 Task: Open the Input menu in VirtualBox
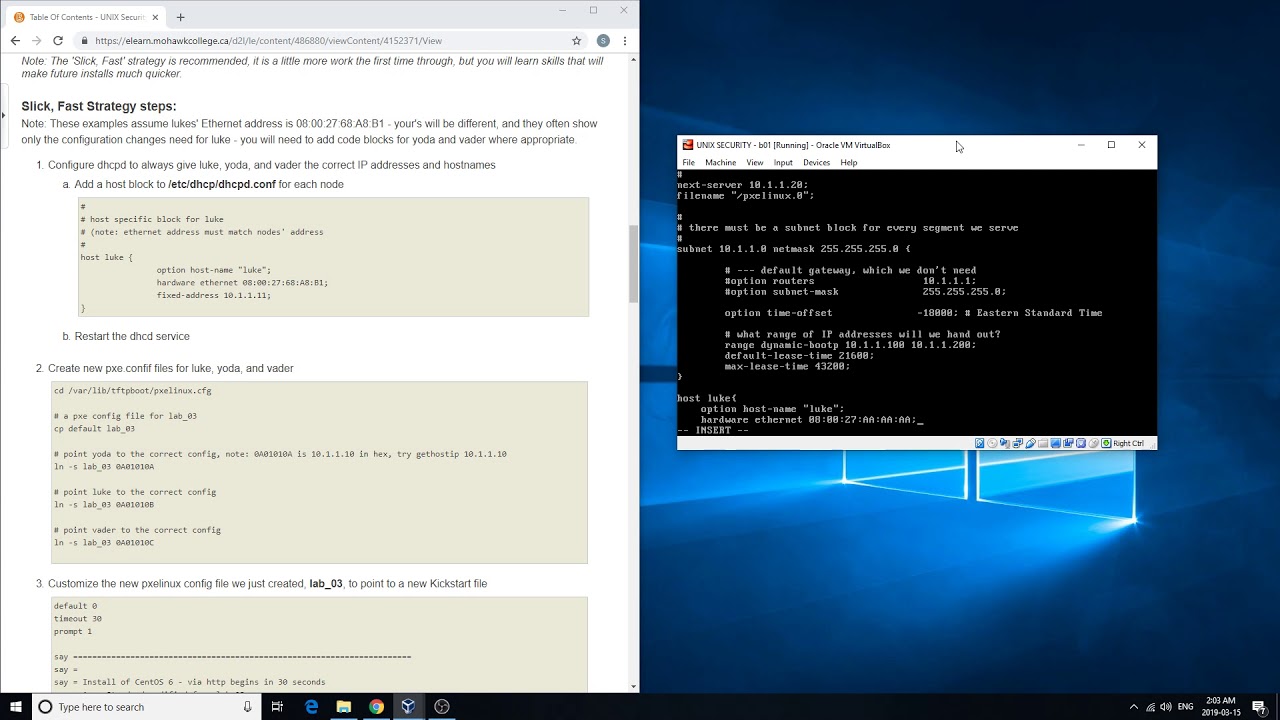click(783, 162)
